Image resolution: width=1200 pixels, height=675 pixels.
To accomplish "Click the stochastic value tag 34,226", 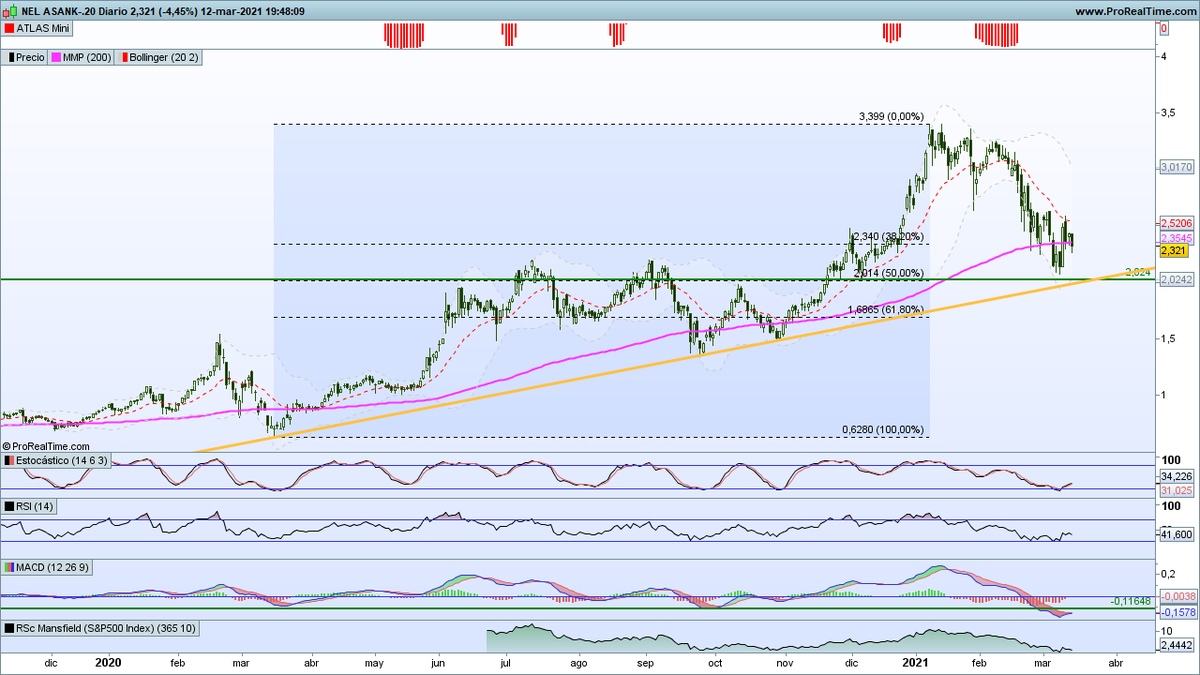I will (1175, 477).
